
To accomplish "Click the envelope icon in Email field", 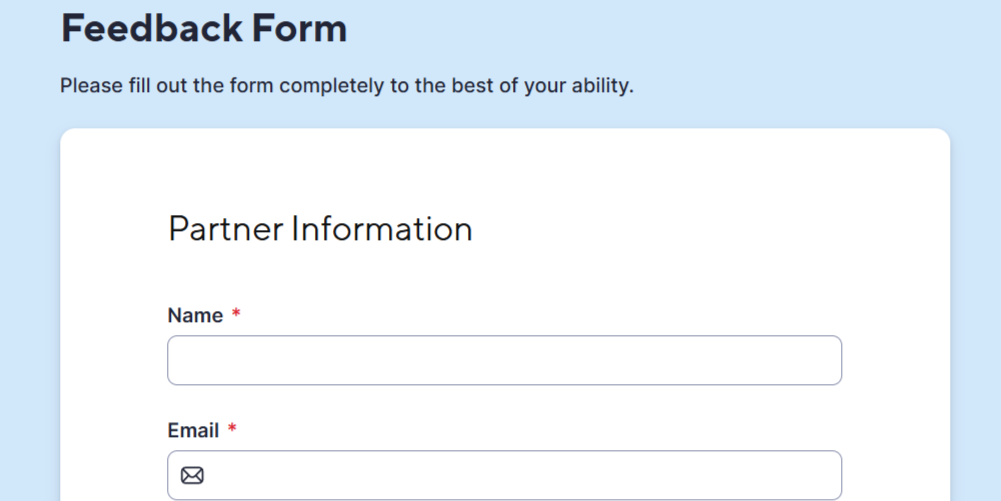I will (192, 475).
